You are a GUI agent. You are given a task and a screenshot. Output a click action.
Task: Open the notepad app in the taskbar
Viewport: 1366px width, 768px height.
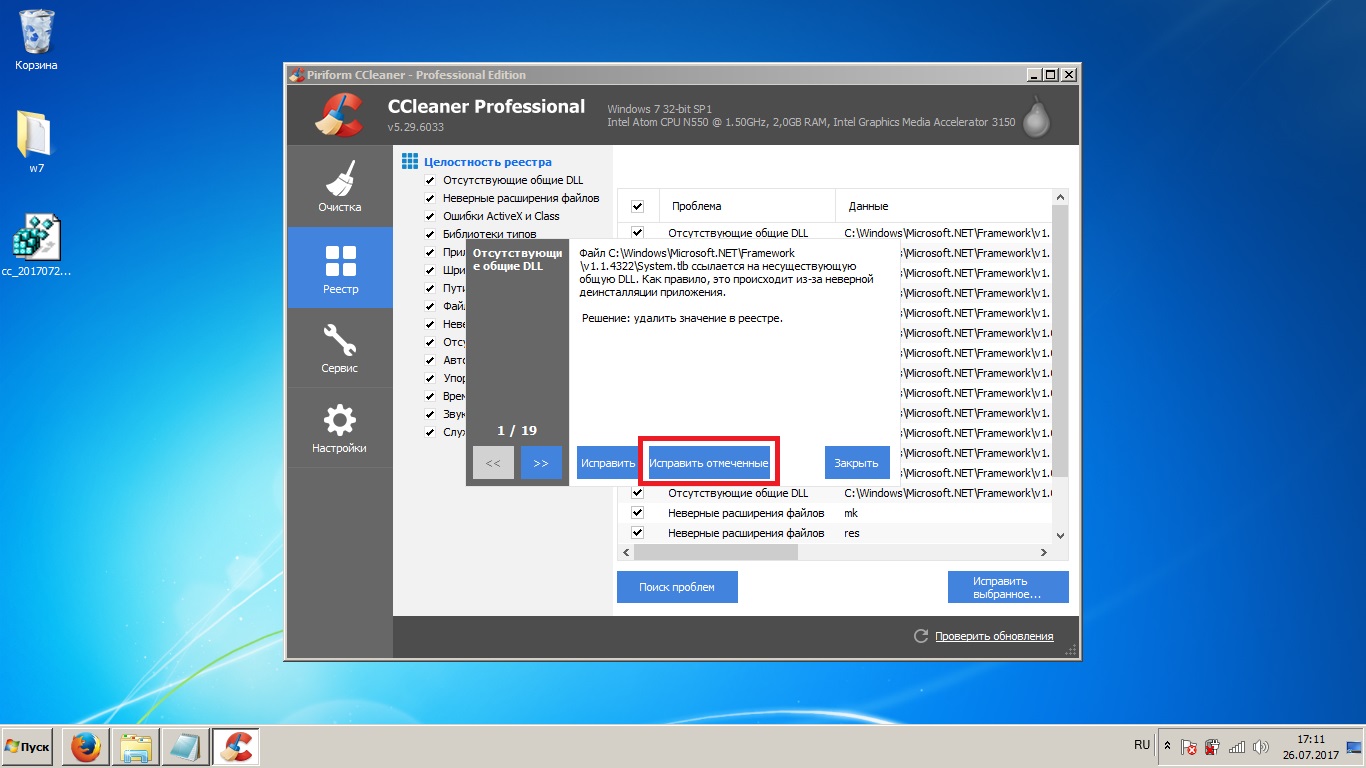pos(186,747)
